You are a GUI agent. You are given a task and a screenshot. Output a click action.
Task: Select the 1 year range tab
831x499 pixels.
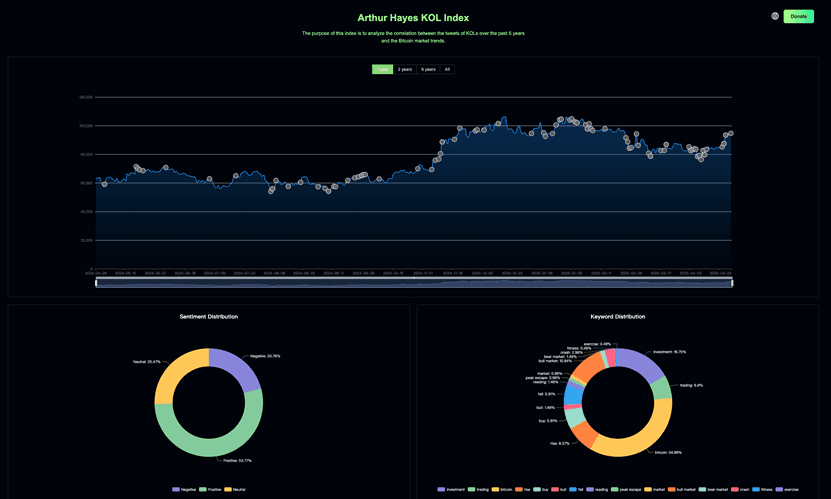pos(383,69)
